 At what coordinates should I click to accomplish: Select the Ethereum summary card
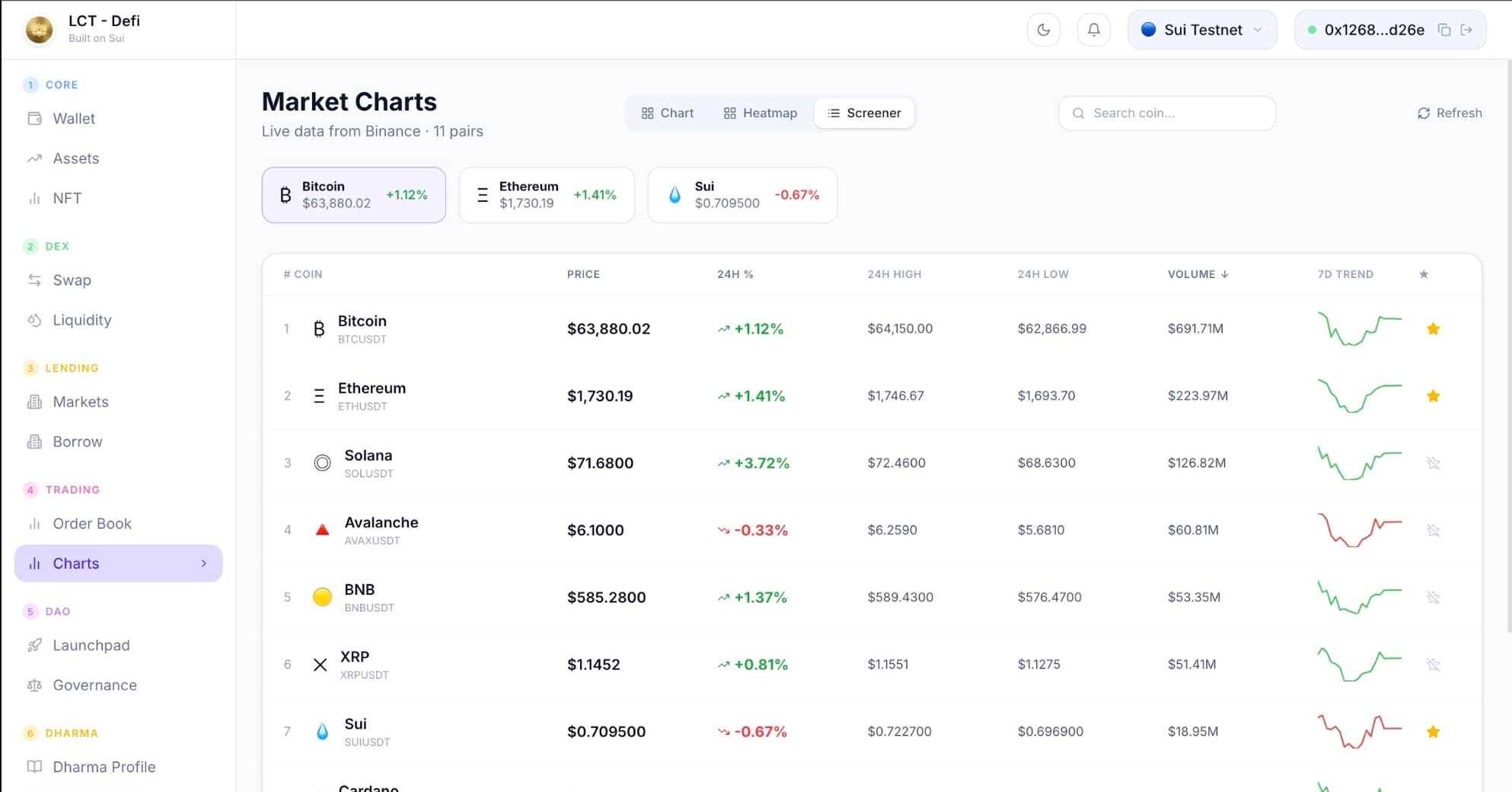[x=547, y=195]
